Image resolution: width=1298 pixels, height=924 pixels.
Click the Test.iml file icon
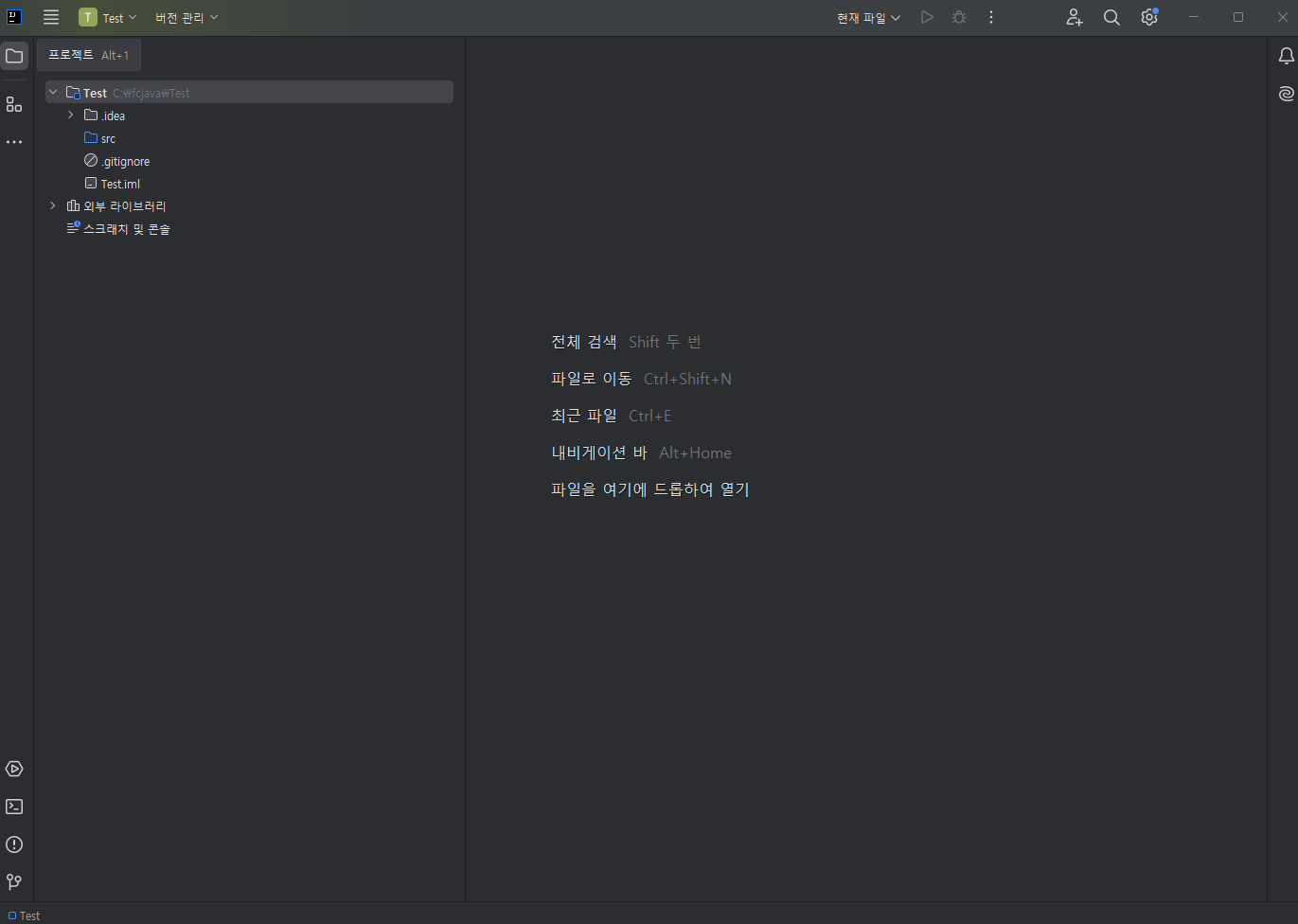point(91,183)
